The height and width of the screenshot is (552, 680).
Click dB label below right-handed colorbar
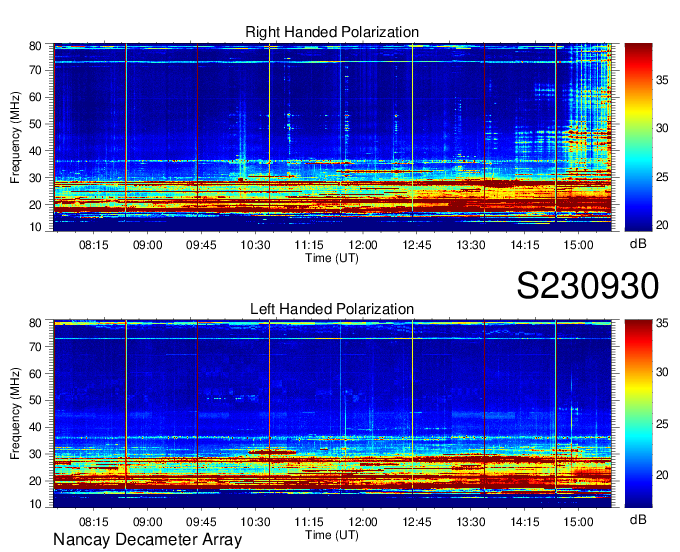(638, 244)
